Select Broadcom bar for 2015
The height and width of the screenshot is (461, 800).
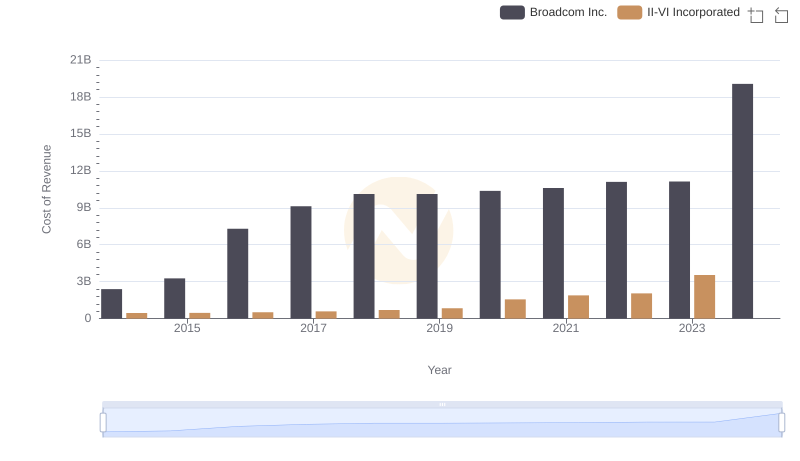[x=174, y=298]
